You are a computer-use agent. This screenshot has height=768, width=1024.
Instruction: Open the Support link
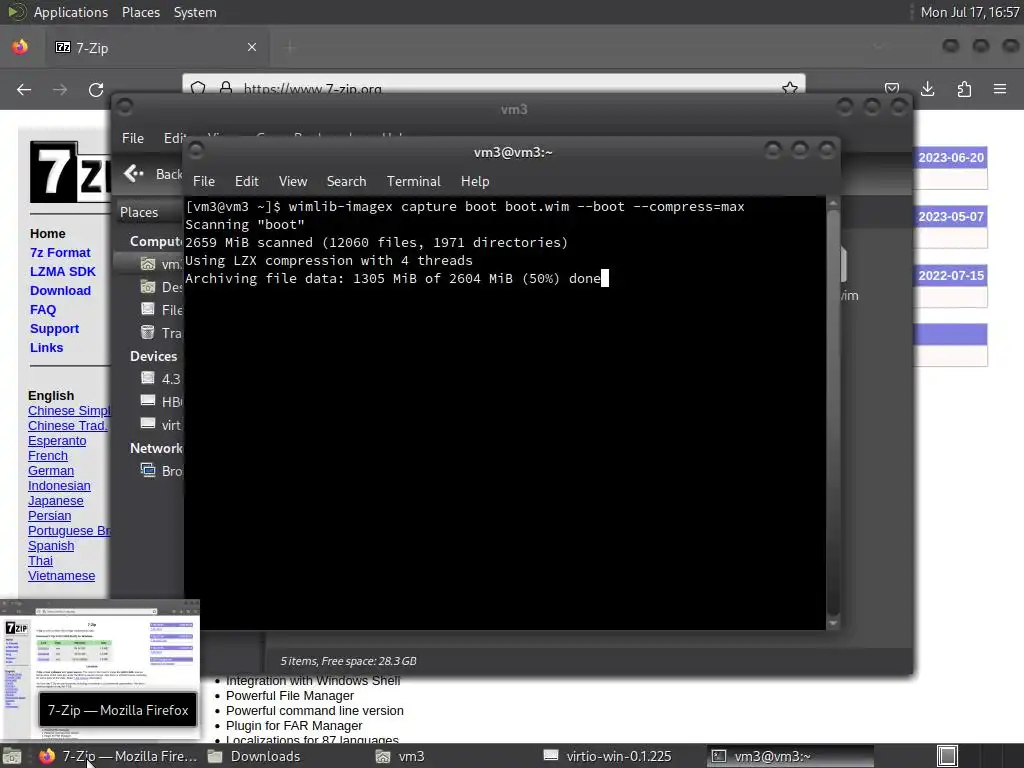pos(54,328)
